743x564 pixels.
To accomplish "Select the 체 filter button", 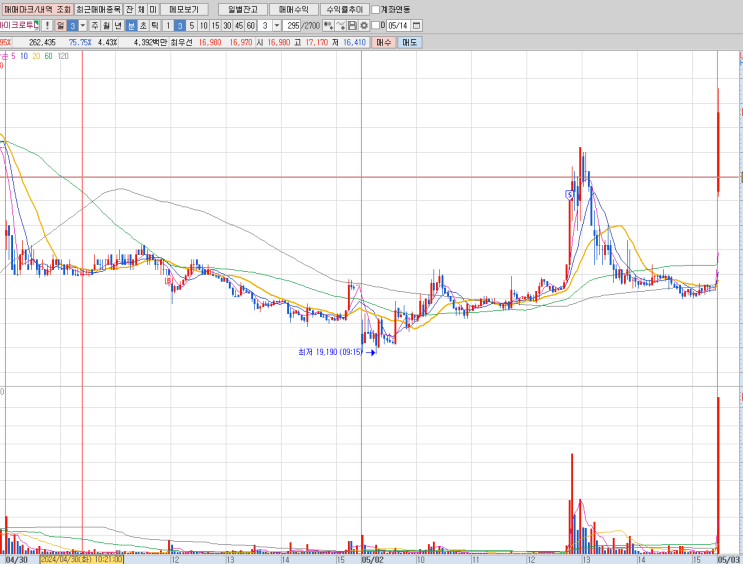I will 141,9.
